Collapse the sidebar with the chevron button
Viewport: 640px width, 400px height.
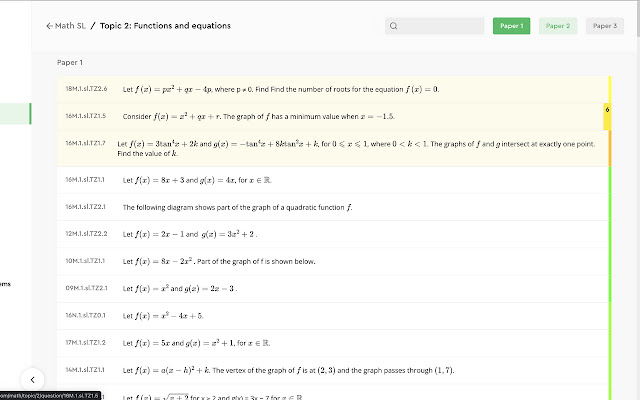[33, 380]
